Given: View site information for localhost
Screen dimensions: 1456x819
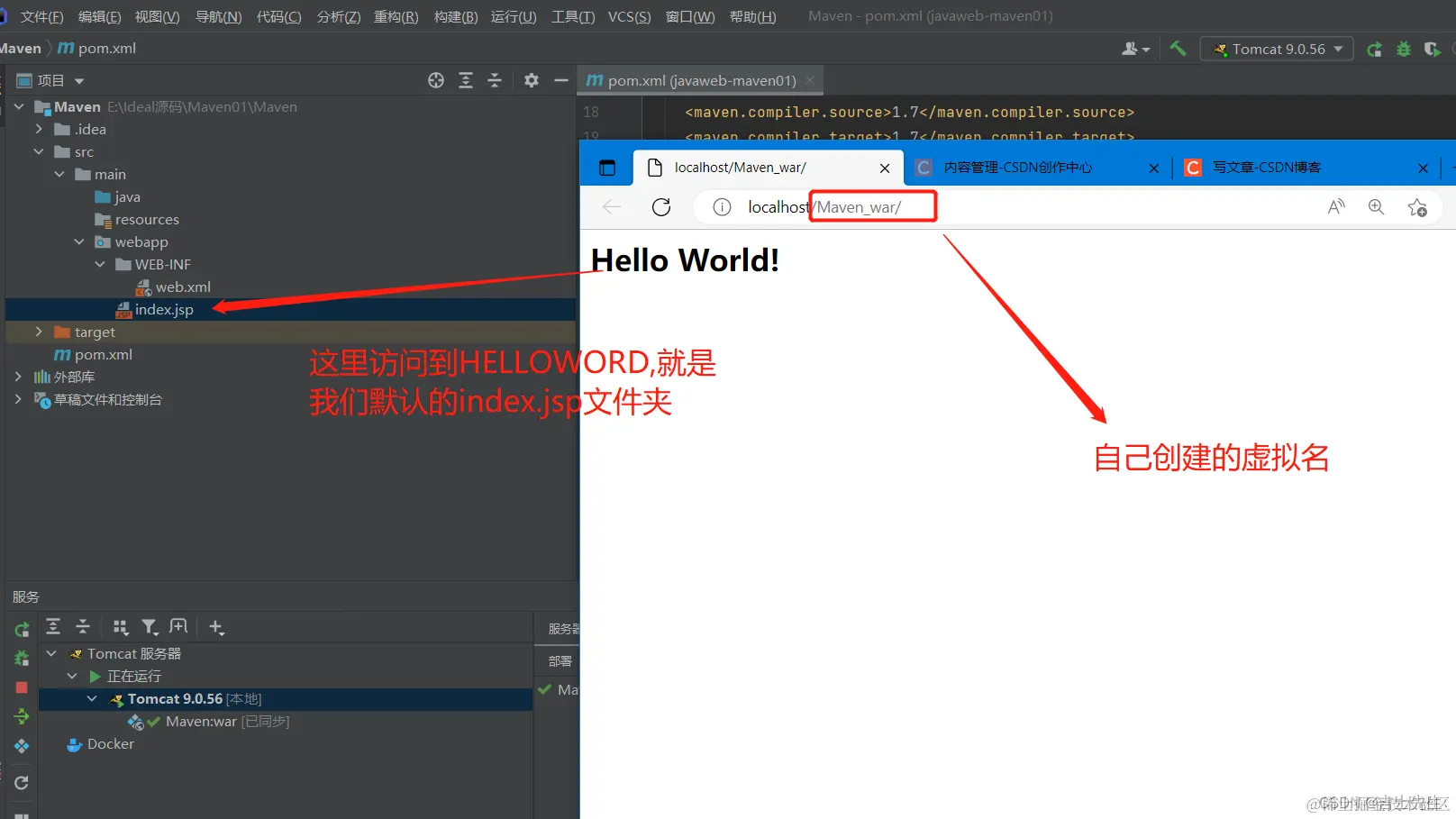Looking at the screenshot, I should 722,207.
